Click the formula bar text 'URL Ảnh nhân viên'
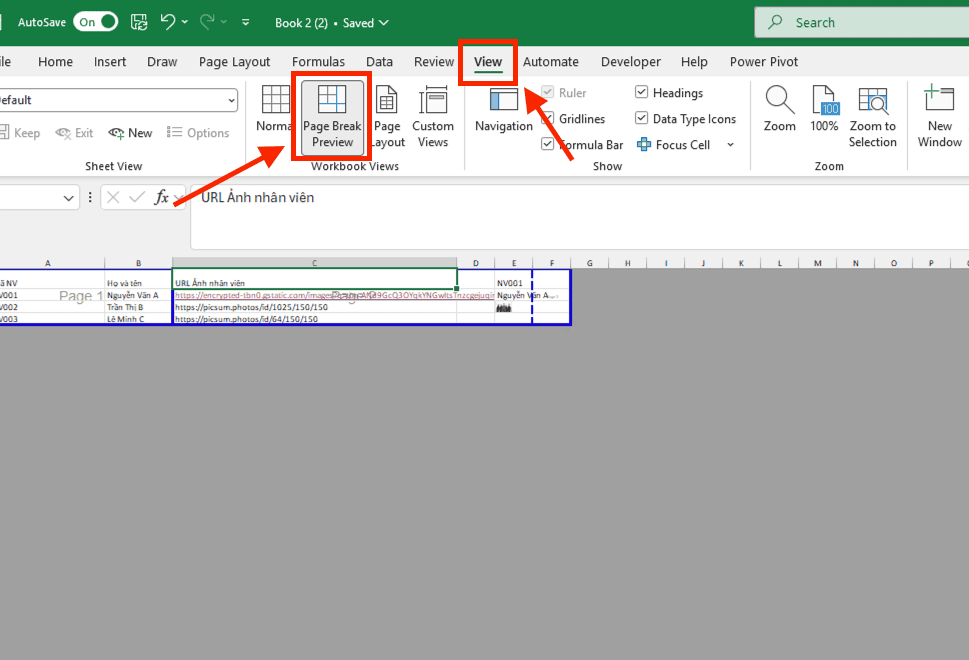Screen dimensions: 969x660 pyautogui.click(x=257, y=197)
